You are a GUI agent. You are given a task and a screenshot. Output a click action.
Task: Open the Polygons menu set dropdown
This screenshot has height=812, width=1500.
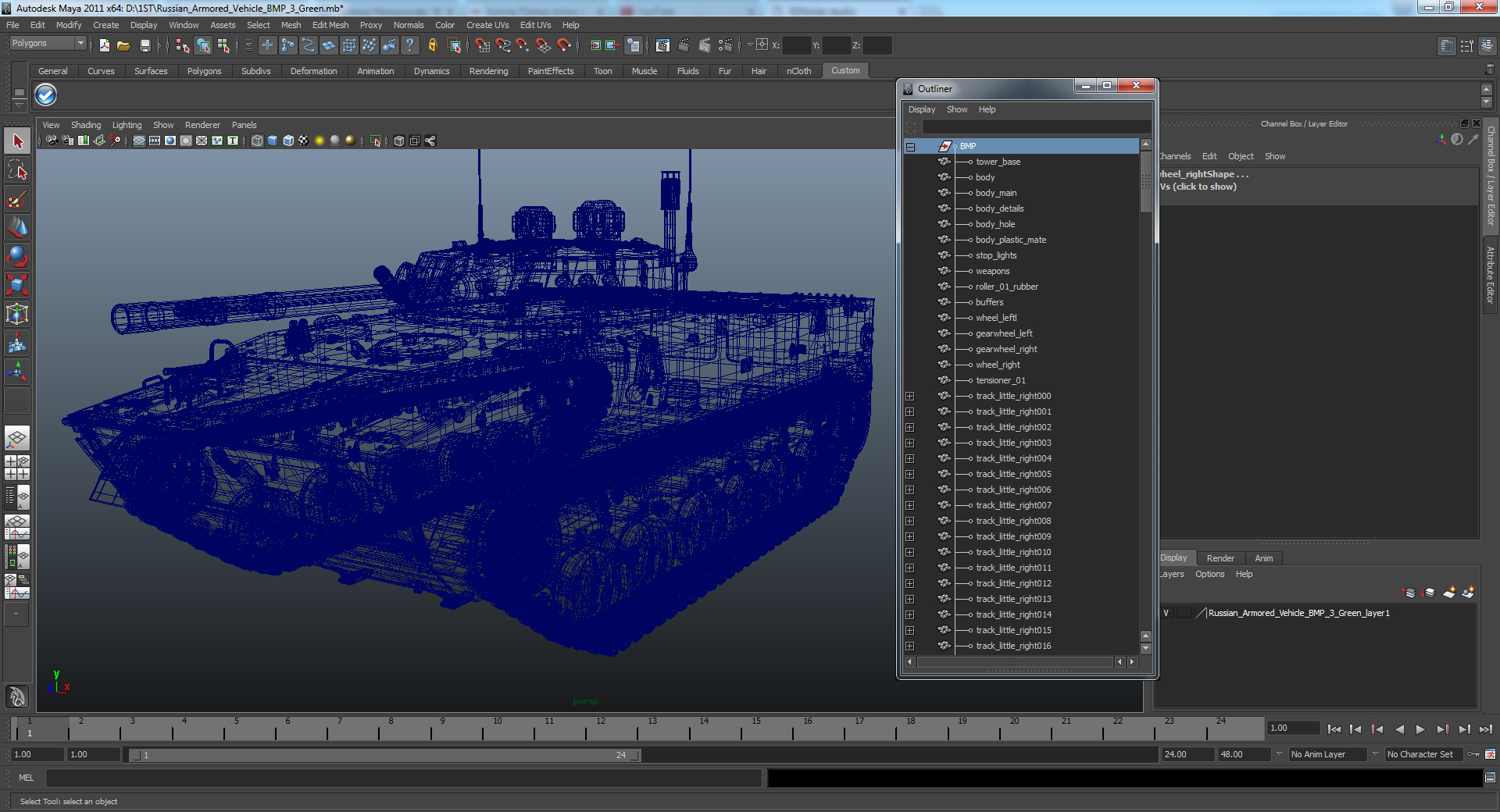pyautogui.click(x=47, y=44)
